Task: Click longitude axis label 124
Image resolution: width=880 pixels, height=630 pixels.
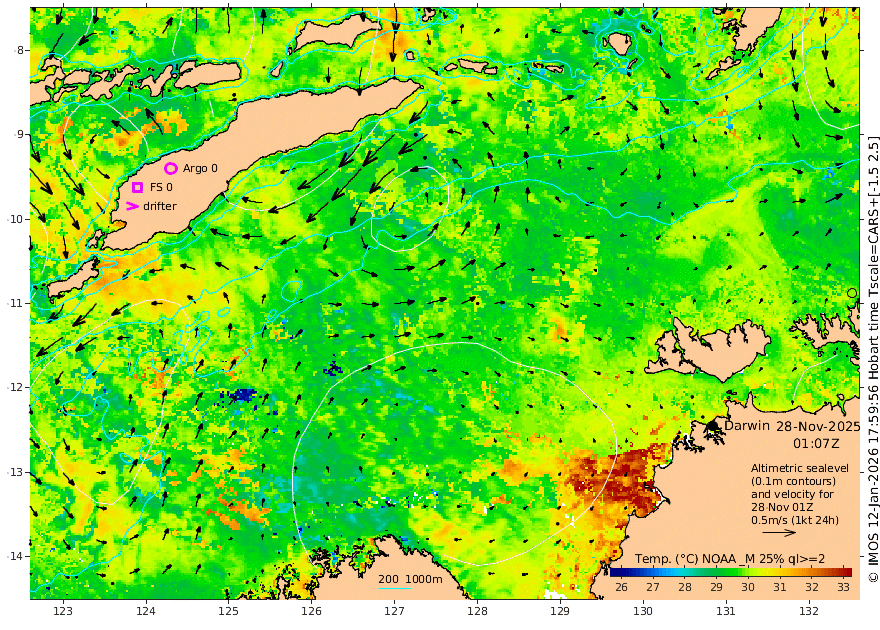Action: (146, 611)
